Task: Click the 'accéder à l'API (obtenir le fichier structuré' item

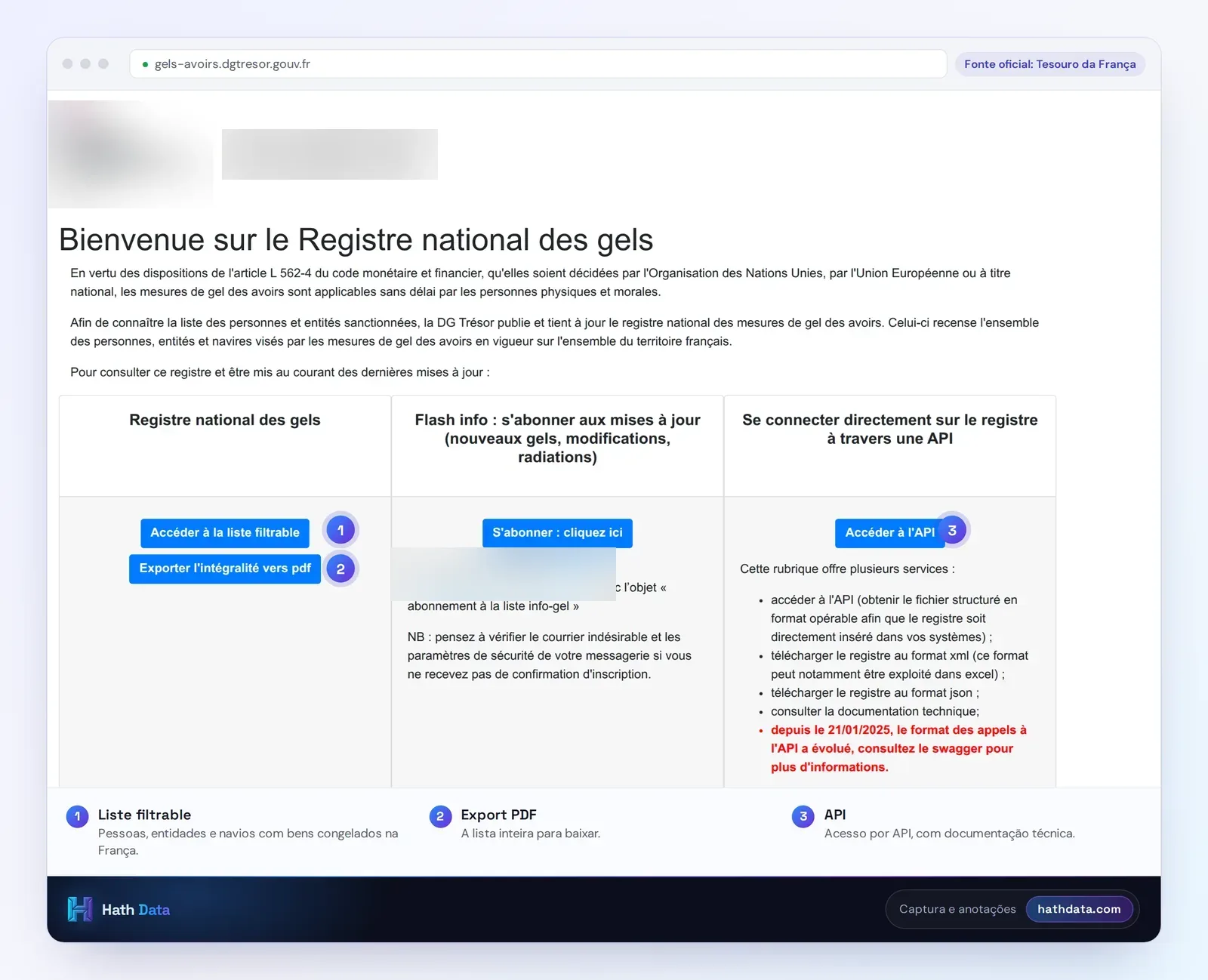Action: pos(894,618)
